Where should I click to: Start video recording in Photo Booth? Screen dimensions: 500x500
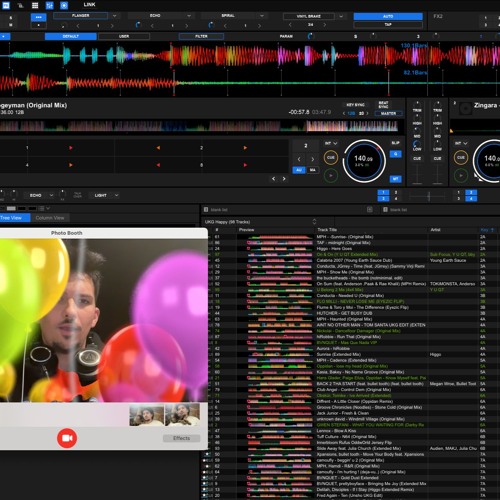click(67, 438)
